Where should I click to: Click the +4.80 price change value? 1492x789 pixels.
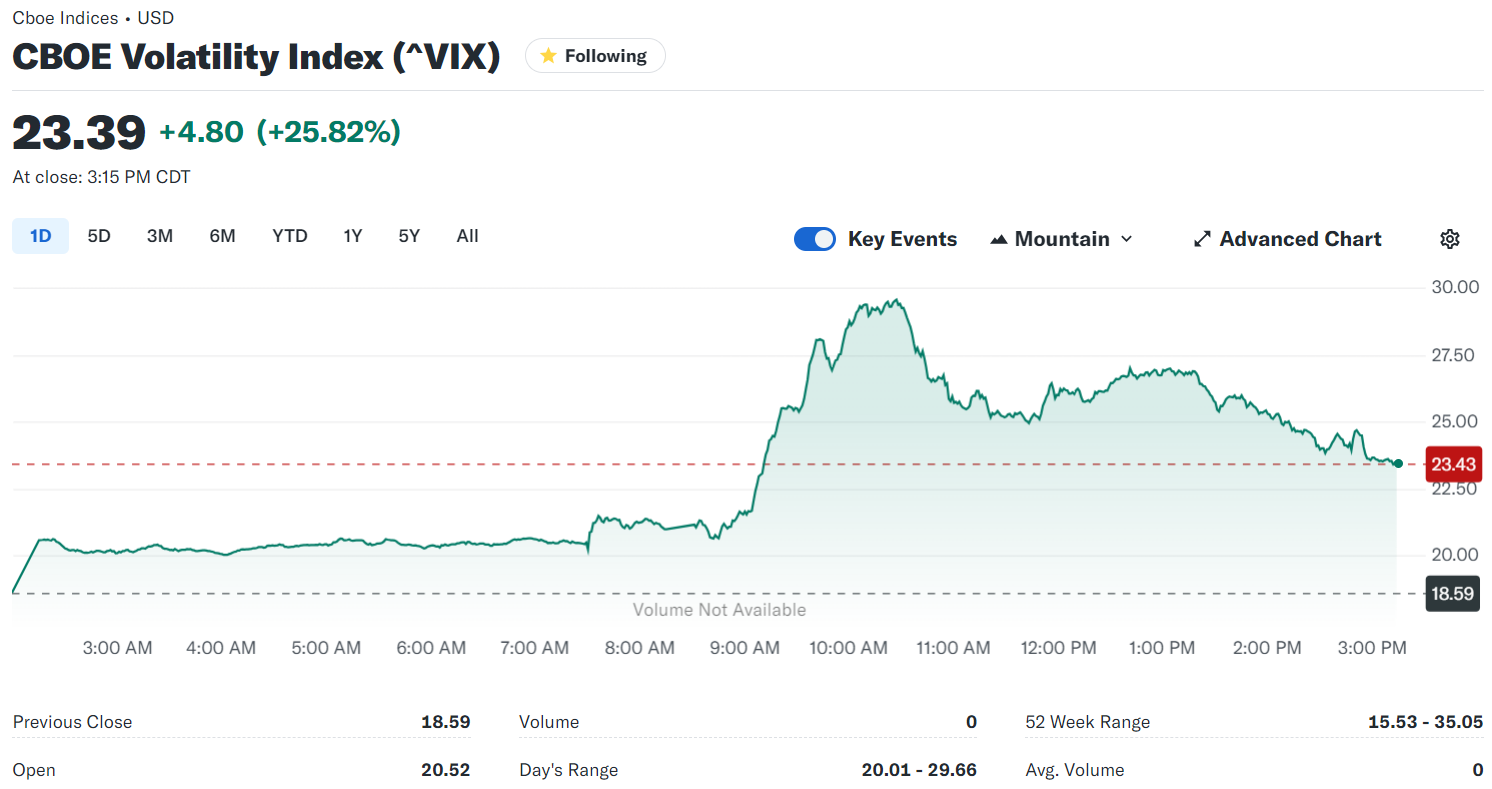(201, 132)
